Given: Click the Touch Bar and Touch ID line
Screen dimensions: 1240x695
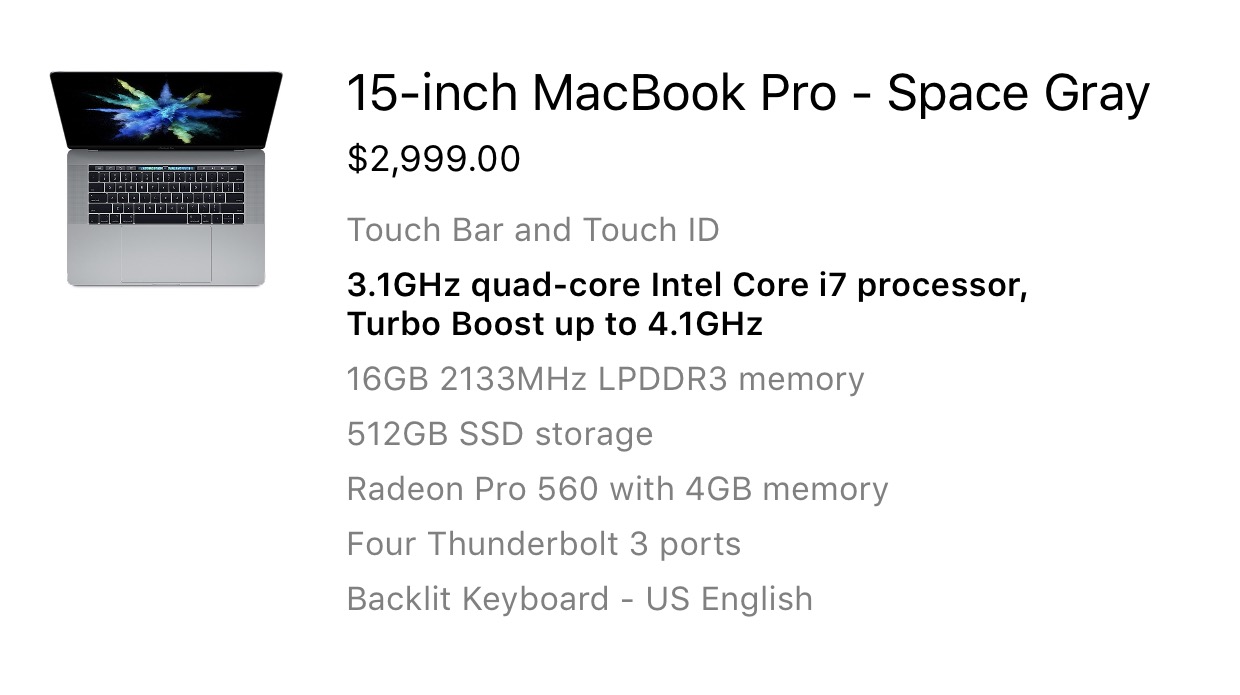Looking at the screenshot, I should click(x=533, y=230).
